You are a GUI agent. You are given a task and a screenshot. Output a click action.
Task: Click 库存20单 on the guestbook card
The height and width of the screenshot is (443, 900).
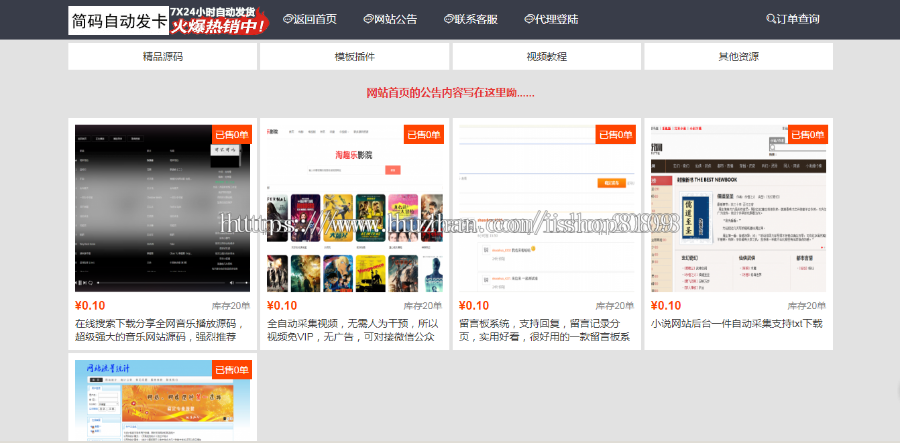click(x=615, y=306)
